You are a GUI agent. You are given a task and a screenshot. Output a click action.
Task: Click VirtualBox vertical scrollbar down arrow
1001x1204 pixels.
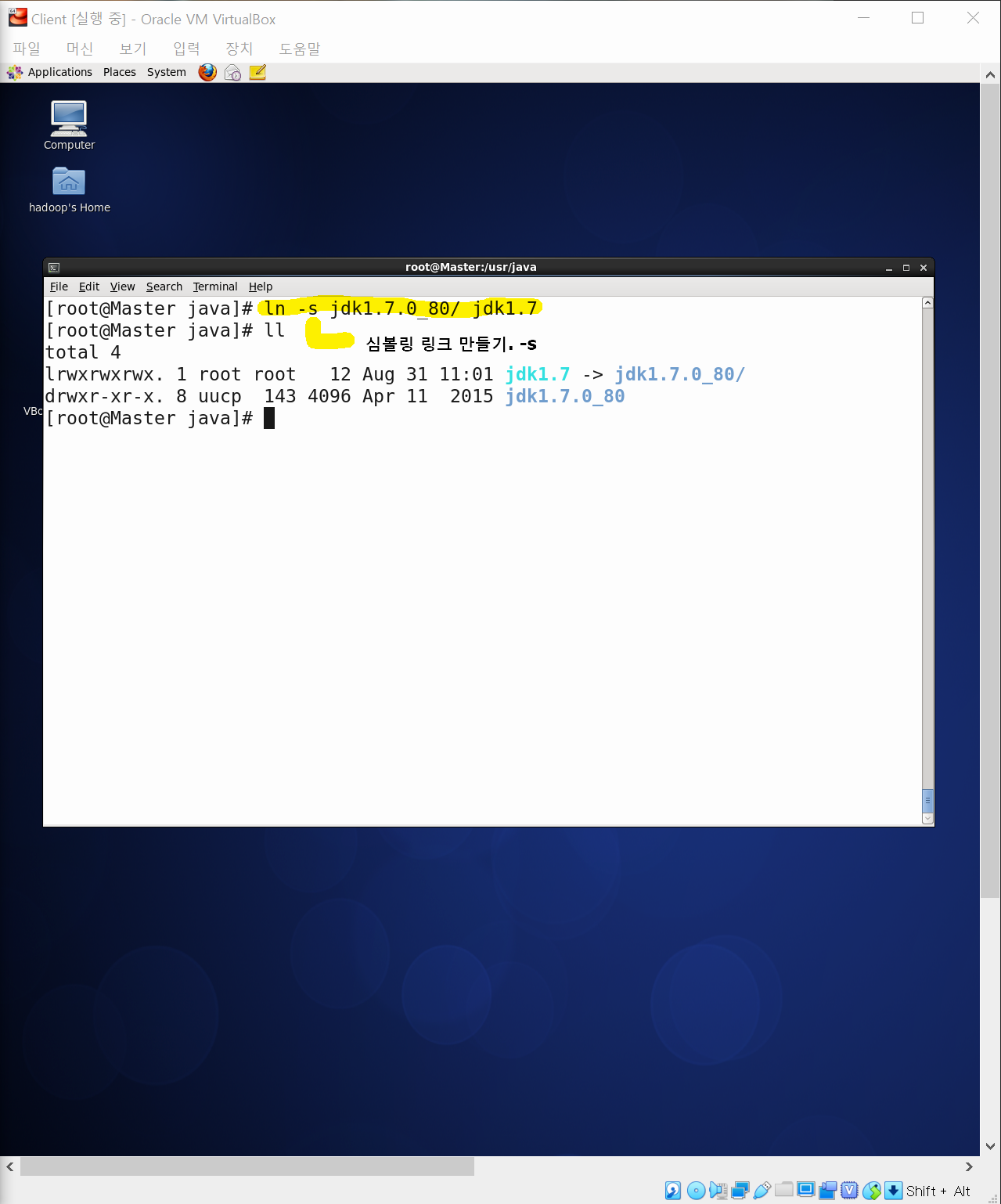(990, 1146)
